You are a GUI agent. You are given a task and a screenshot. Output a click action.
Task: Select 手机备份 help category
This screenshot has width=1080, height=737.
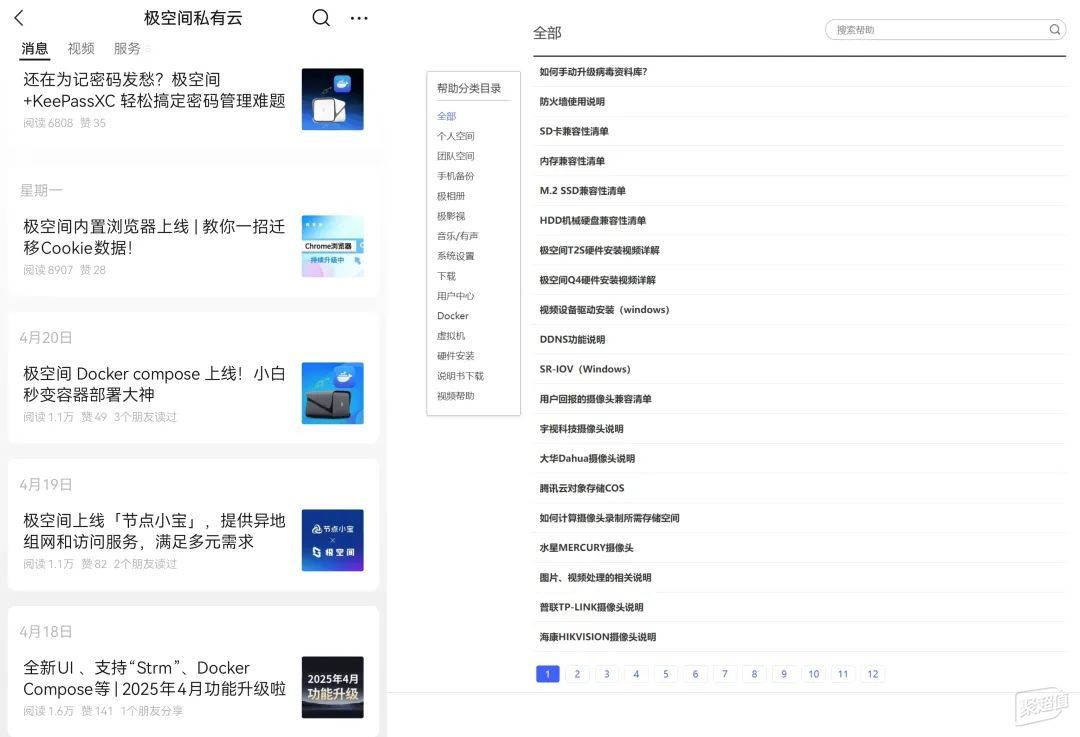(455, 176)
